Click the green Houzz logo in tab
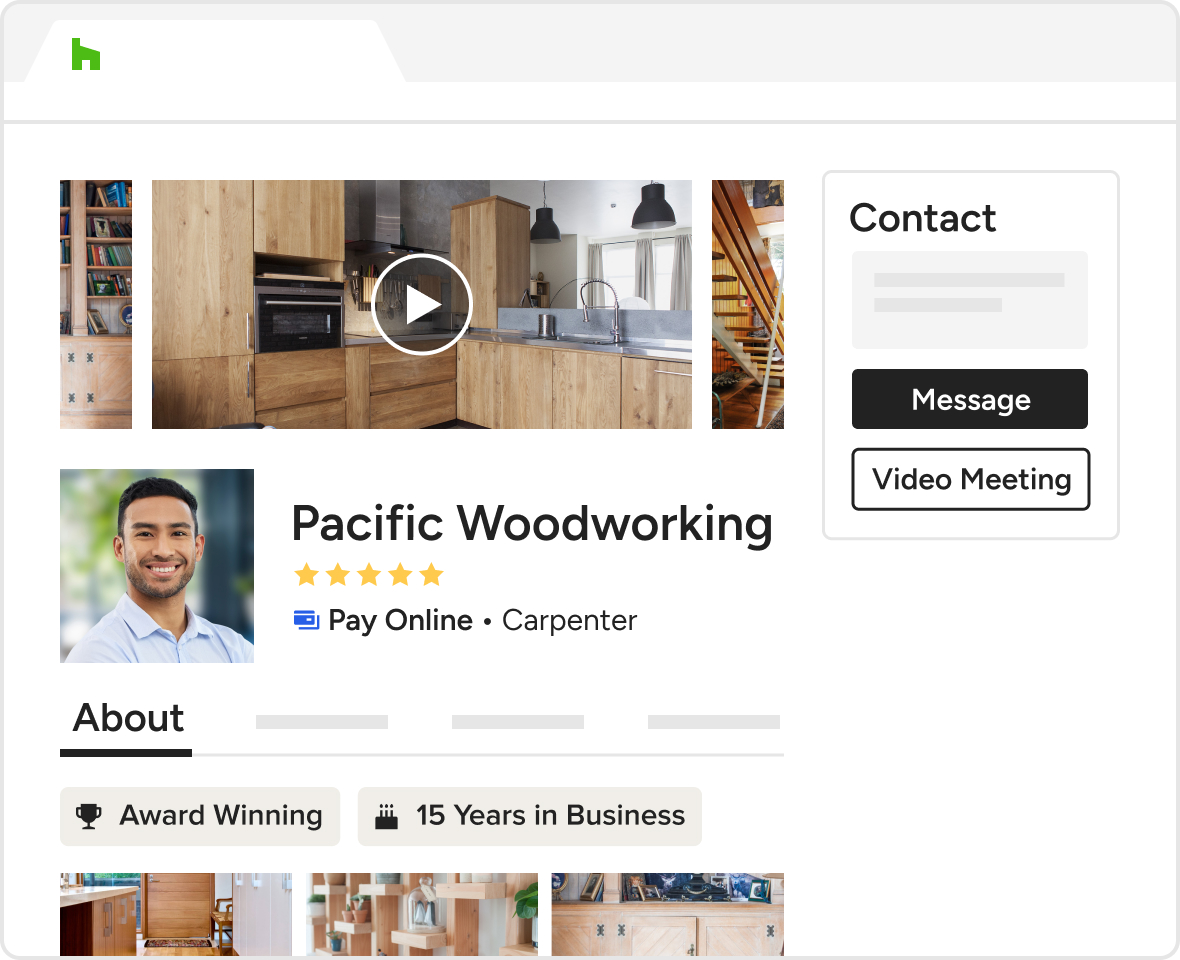The image size is (1180, 960). pyautogui.click(x=86, y=54)
